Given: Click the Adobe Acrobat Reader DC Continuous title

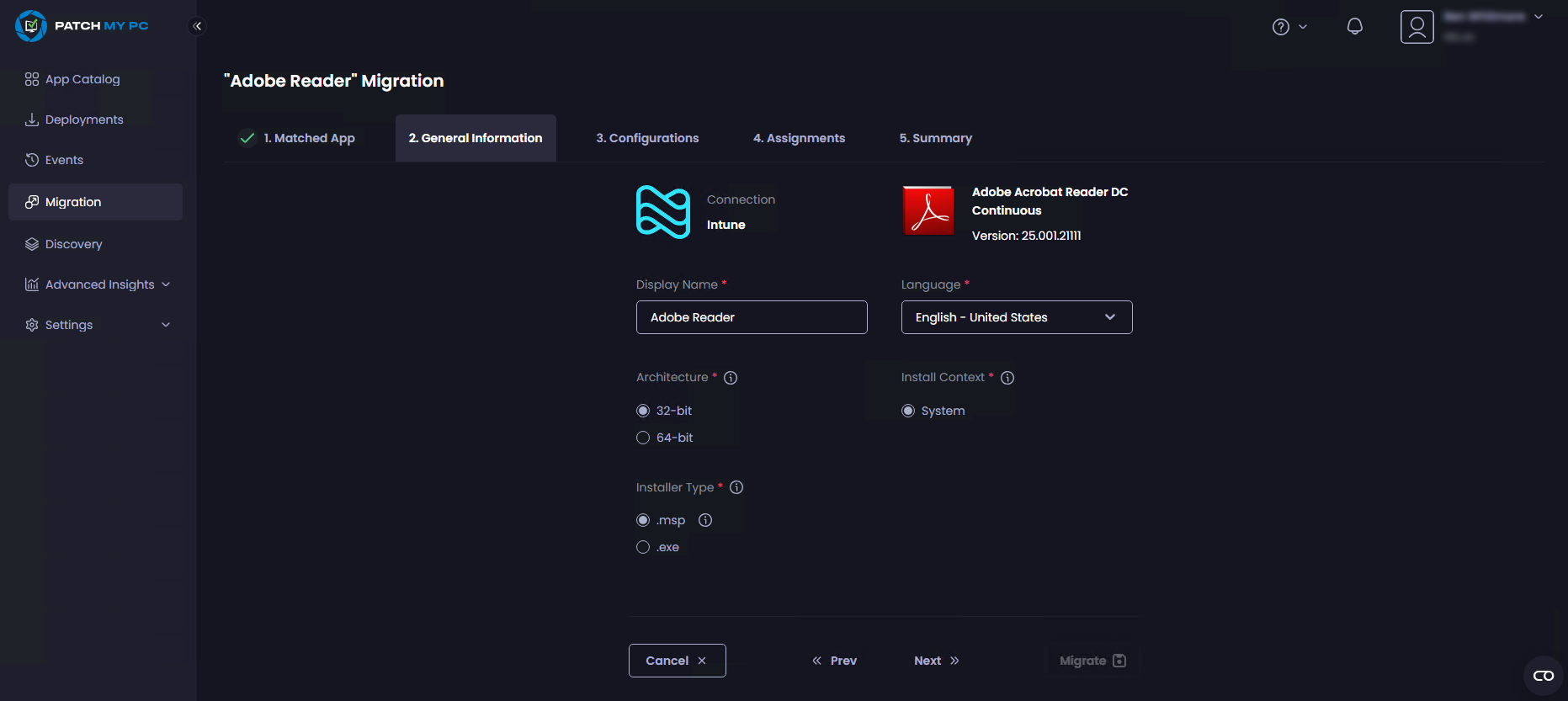Looking at the screenshot, I should pyautogui.click(x=1050, y=201).
